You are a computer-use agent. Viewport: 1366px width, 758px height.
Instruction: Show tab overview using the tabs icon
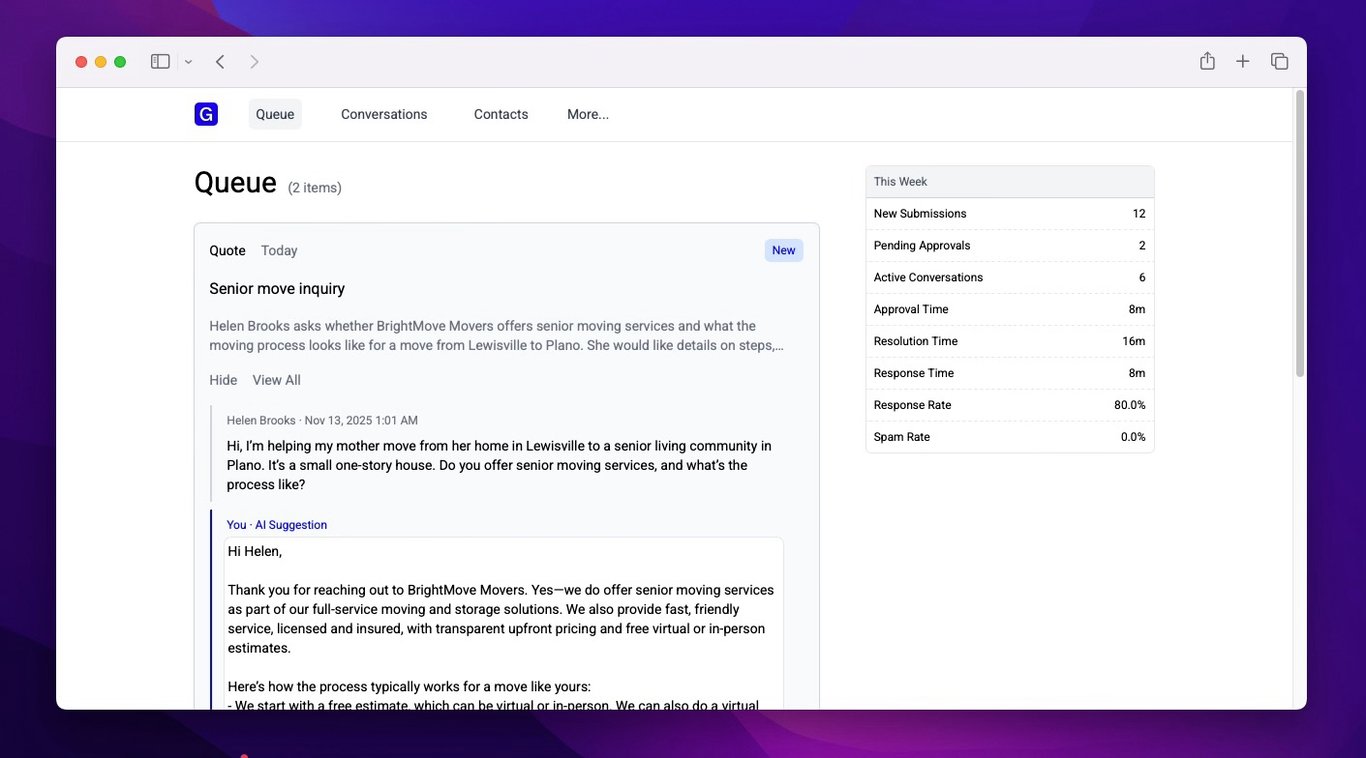tap(1279, 61)
